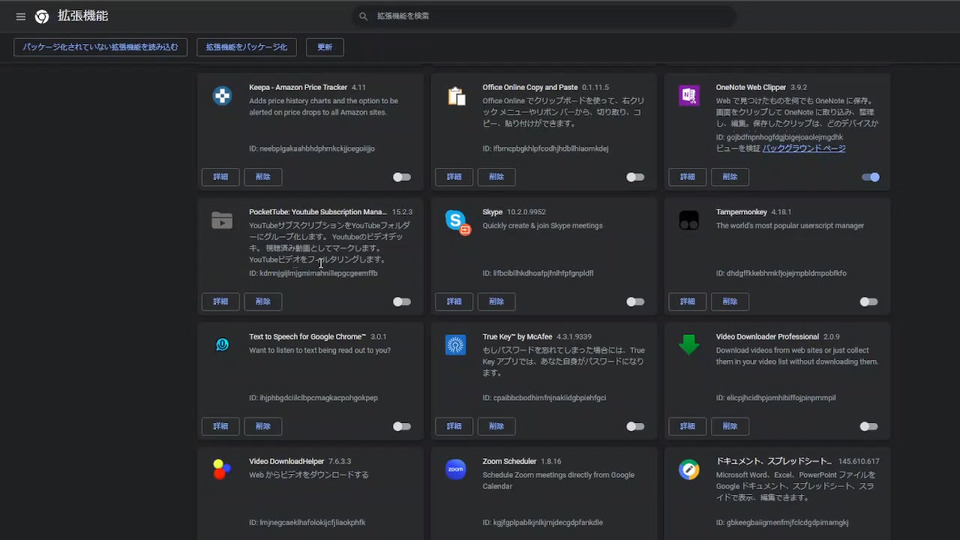Click the Zoom Scheduler icon
960x540 pixels.
click(456, 470)
